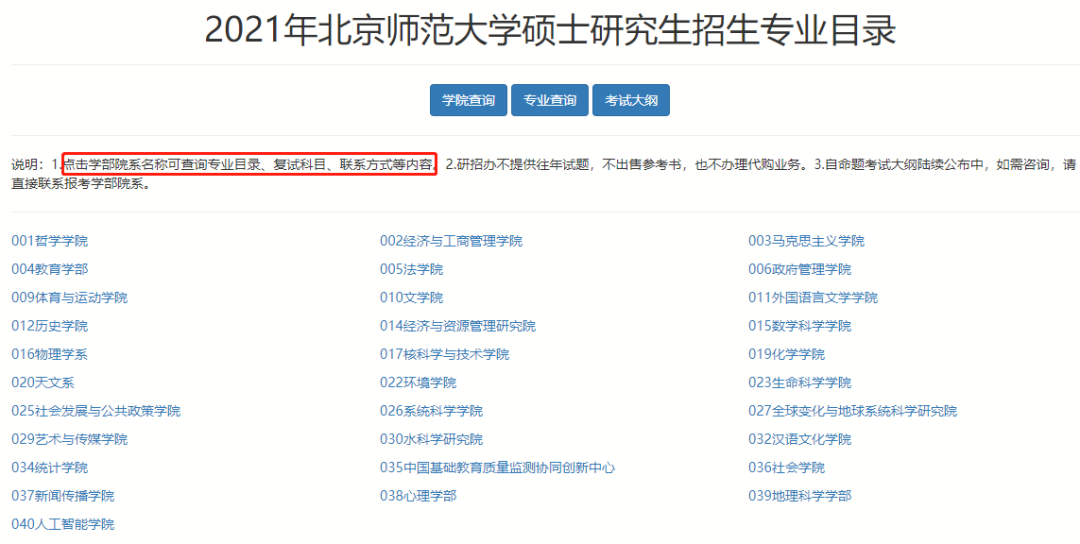Click the 038心理学部 link
Image resolution: width=1080 pixels, height=544 pixels.
[418, 496]
